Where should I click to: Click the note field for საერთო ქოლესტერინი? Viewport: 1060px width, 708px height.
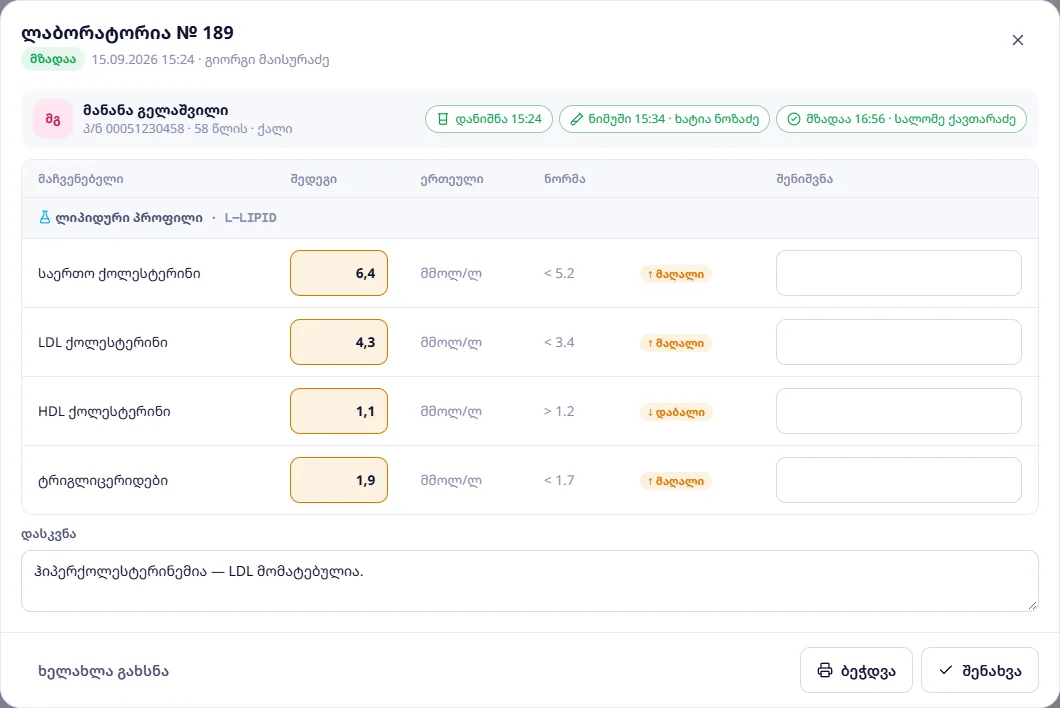coord(898,273)
